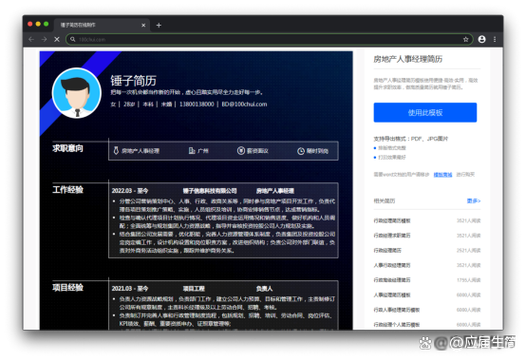
Task: Click the 支持导出格式：PDF、JPG图片 line
Action: pos(411,139)
